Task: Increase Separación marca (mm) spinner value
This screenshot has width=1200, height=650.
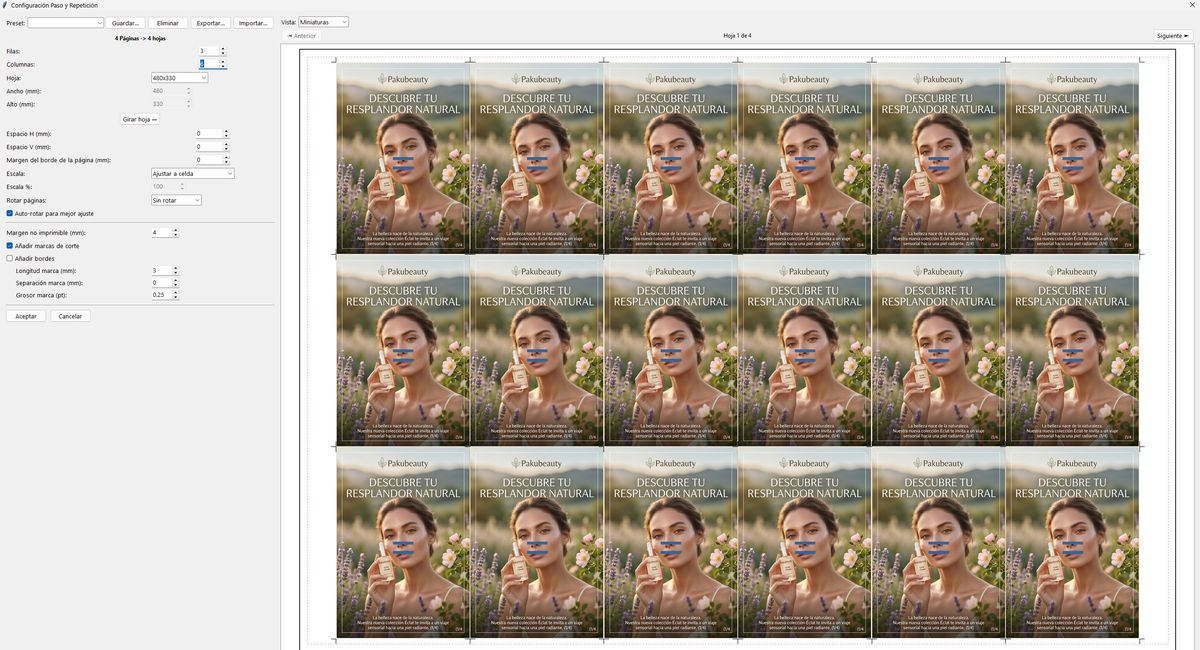Action: click(x=176, y=281)
